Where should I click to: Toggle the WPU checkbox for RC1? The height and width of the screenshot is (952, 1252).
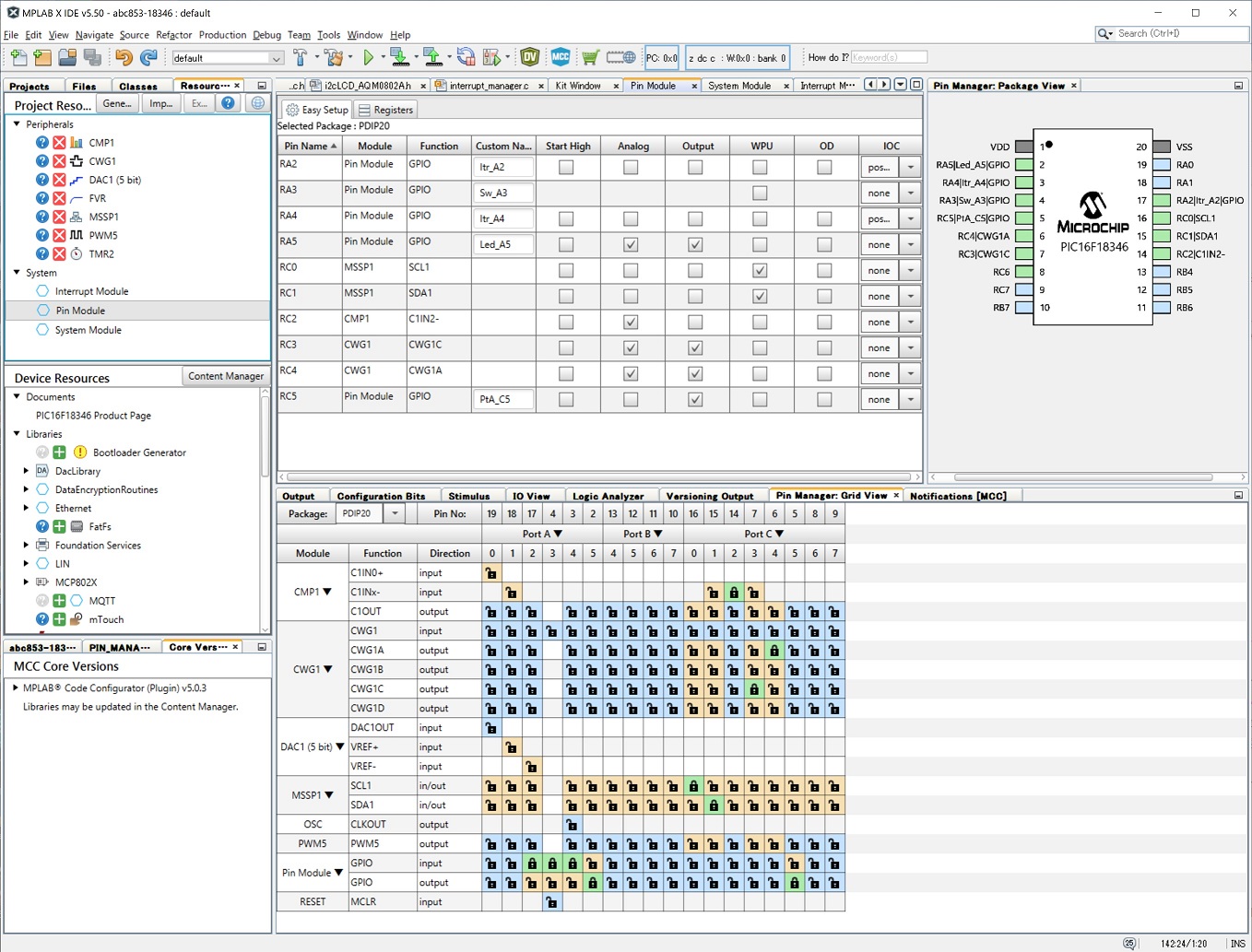760,297
